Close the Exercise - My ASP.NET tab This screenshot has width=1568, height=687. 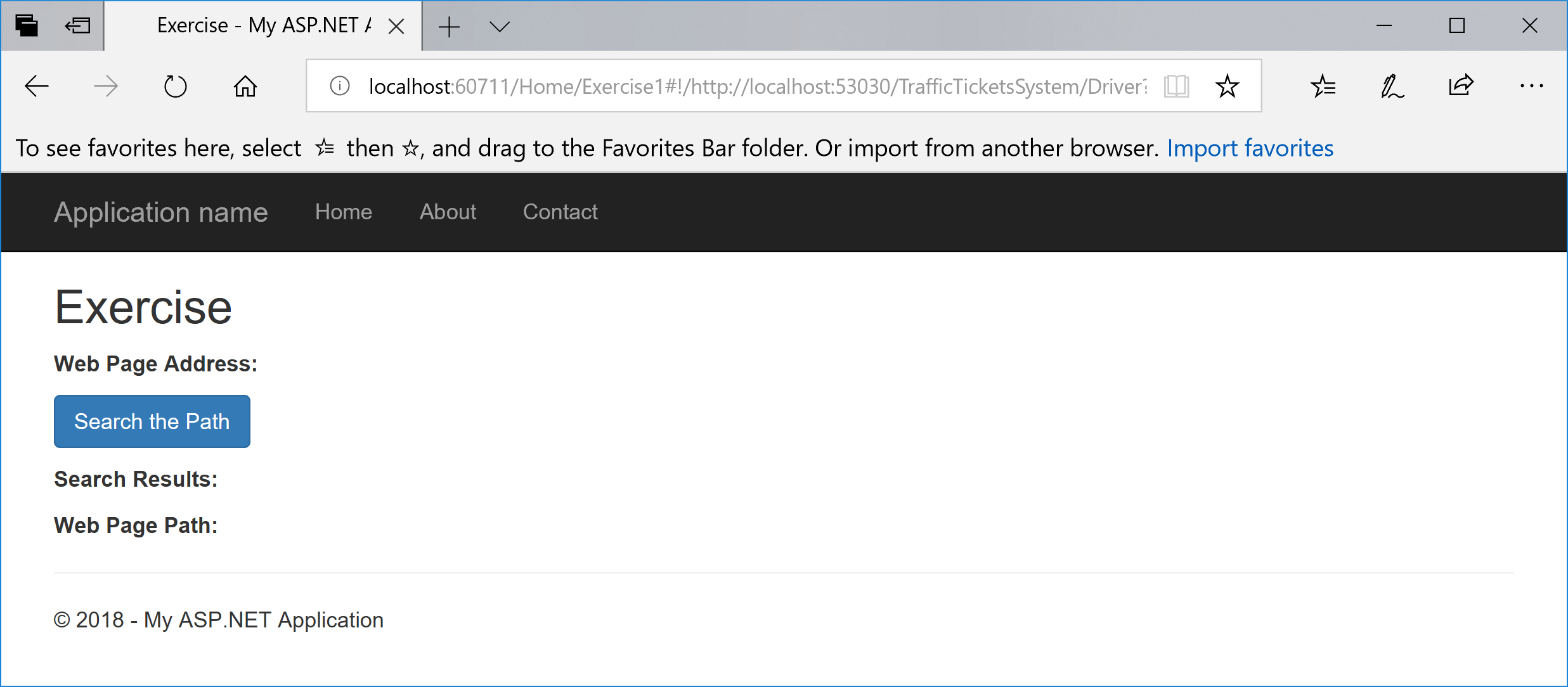click(396, 26)
